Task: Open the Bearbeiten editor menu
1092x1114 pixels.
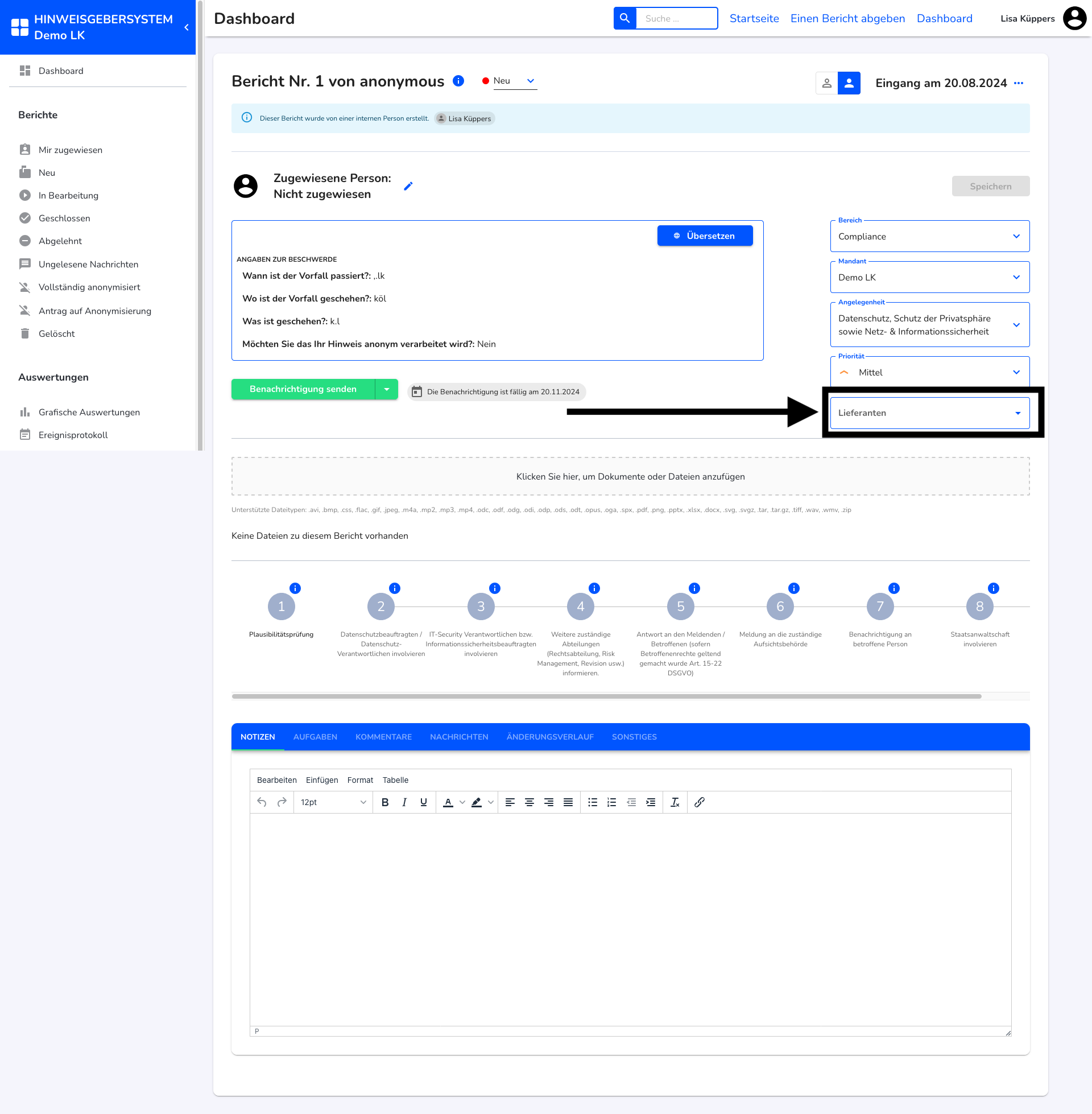Action: coord(276,780)
